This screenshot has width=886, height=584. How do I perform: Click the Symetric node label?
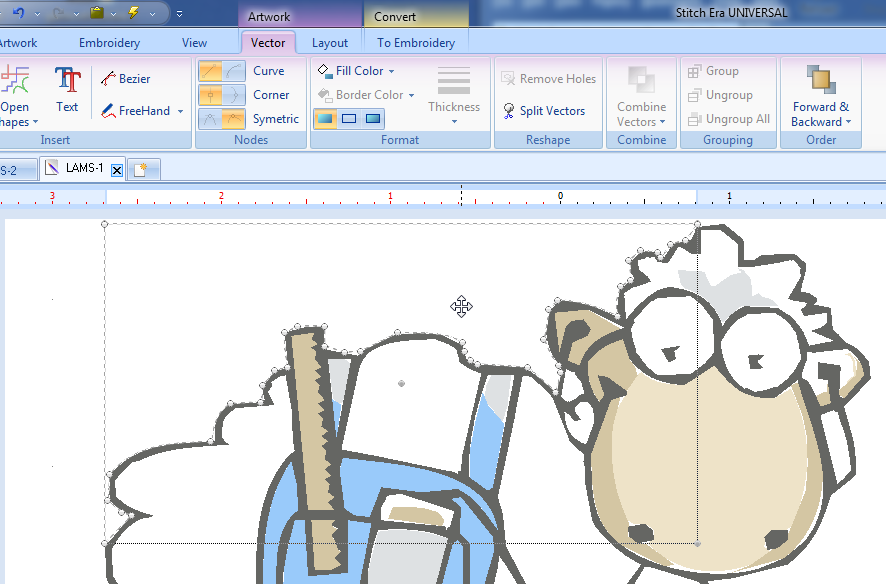click(276, 119)
